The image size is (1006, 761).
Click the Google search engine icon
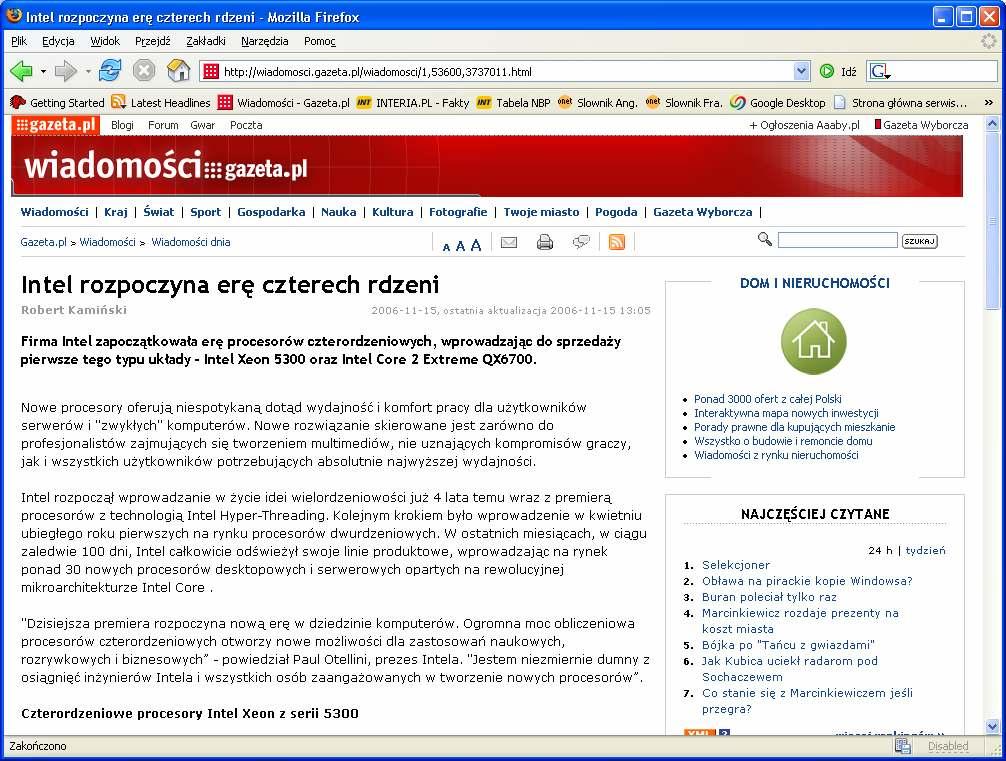click(x=878, y=71)
